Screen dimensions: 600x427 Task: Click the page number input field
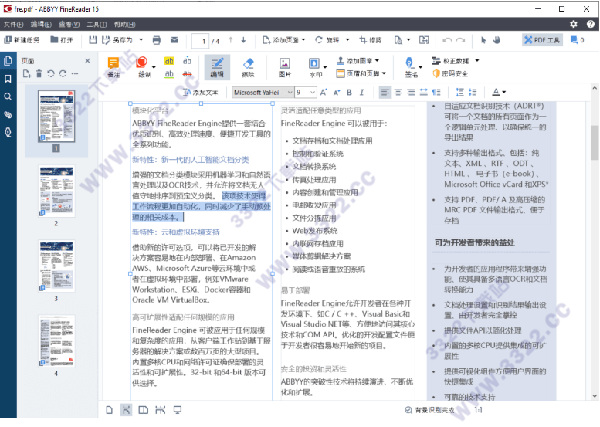pos(200,41)
